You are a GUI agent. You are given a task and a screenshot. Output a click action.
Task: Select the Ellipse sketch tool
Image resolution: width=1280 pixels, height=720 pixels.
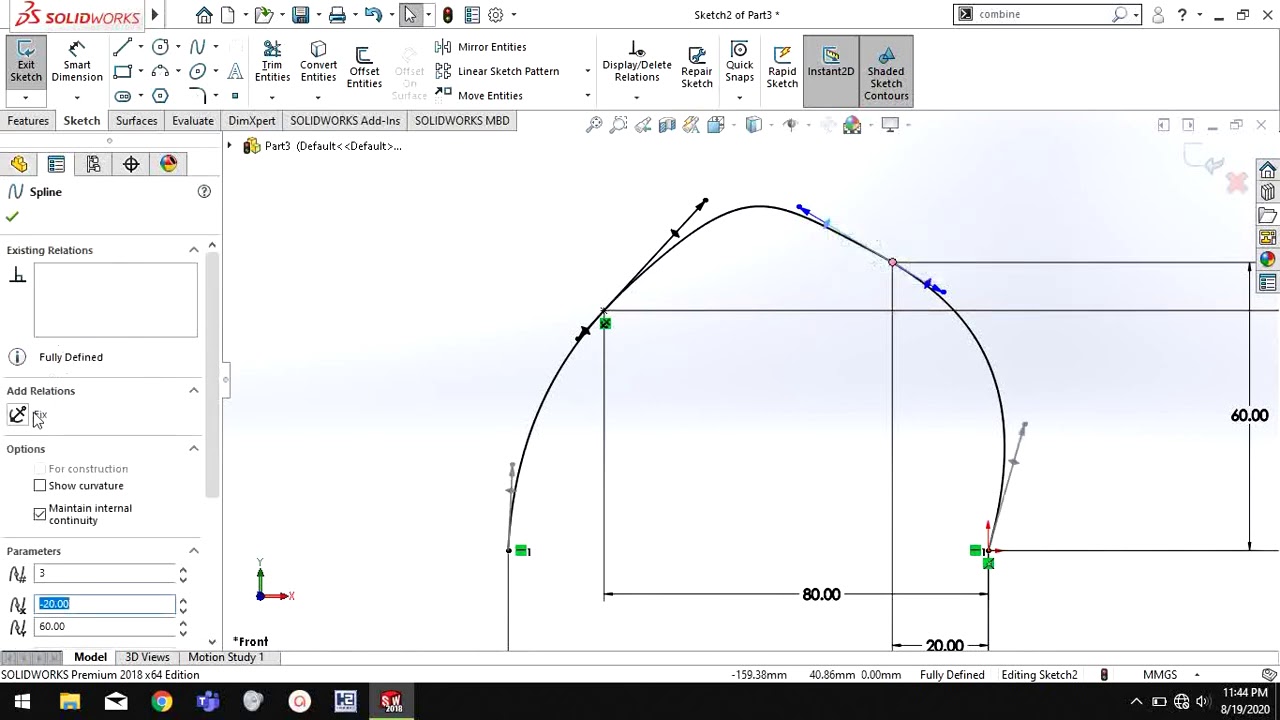198,71
